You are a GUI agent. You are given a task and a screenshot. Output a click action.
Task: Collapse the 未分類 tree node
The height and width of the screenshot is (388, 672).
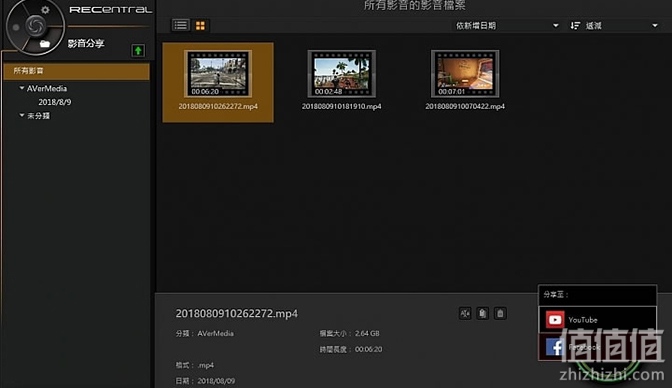click(x=22, y=115)
